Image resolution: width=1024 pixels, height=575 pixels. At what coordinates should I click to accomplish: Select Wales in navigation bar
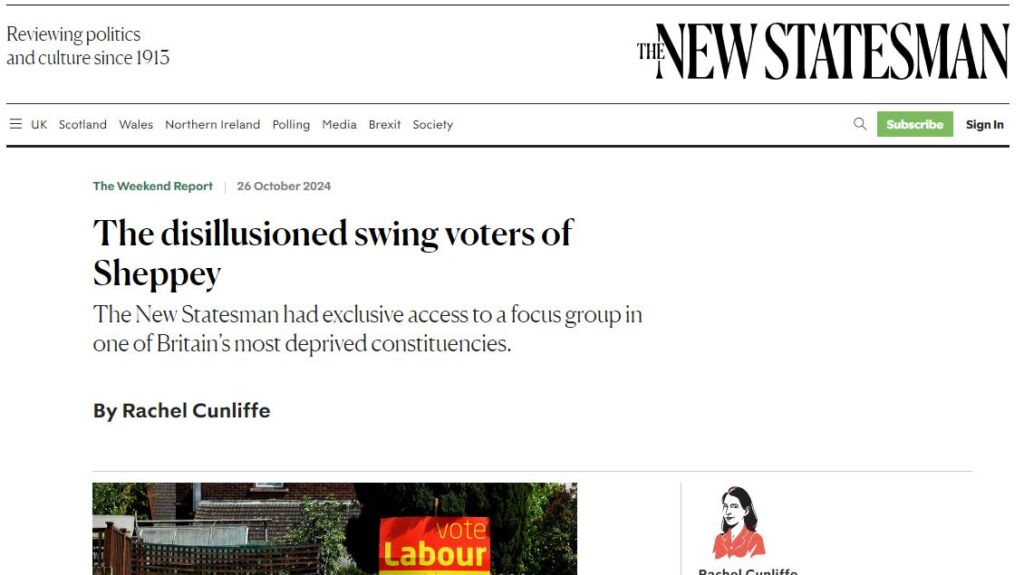(136, 125)
